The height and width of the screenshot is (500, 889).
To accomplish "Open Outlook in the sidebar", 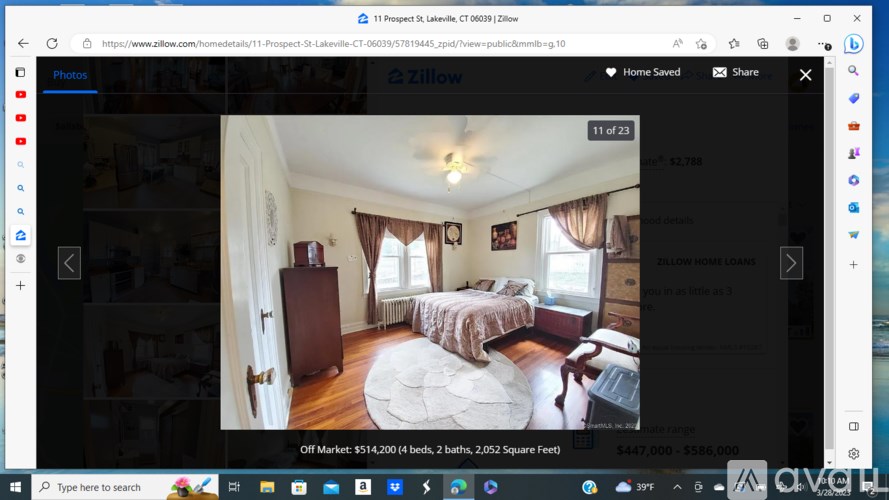I will pos(853,207).
